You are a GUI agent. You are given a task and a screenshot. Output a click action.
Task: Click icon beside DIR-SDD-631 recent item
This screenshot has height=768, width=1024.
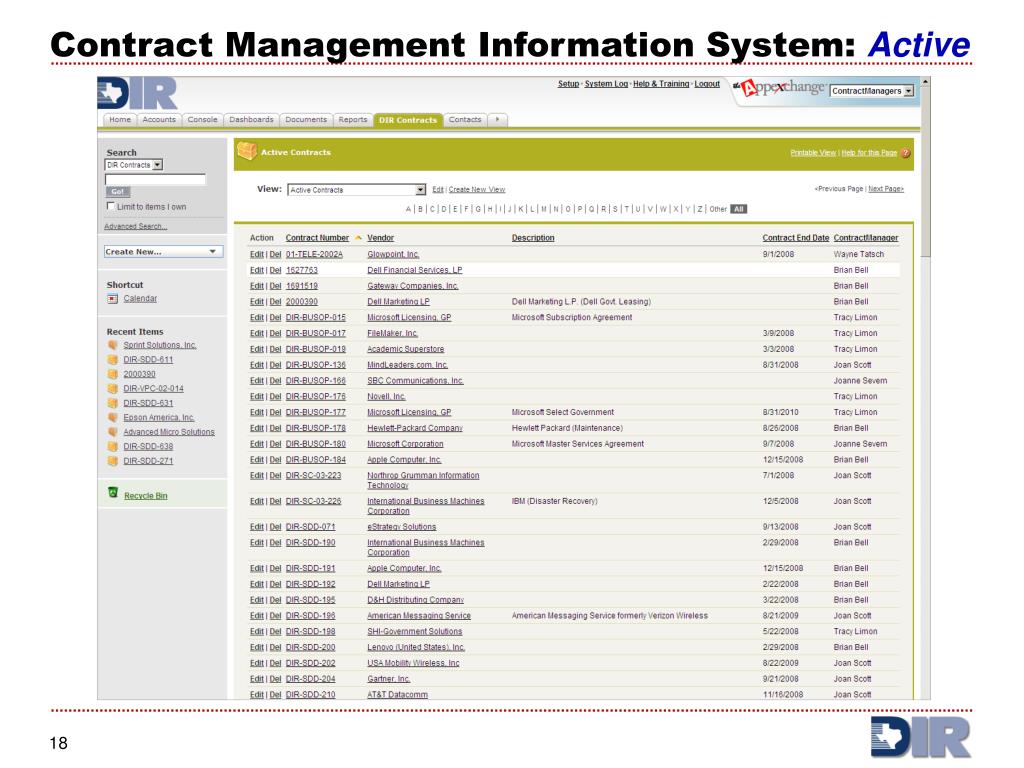coord(113,403)
